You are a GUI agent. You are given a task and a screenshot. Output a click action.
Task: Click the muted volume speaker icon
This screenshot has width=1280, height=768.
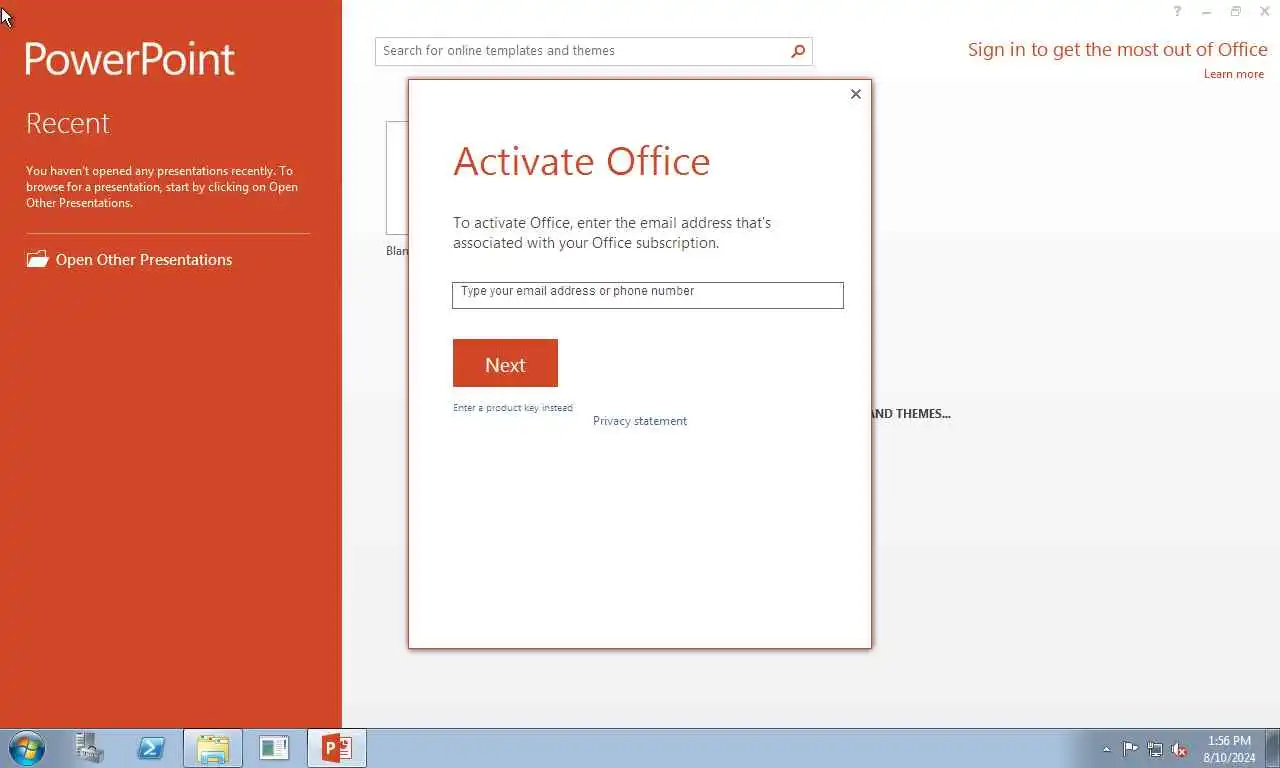(x=1179, y=749)
